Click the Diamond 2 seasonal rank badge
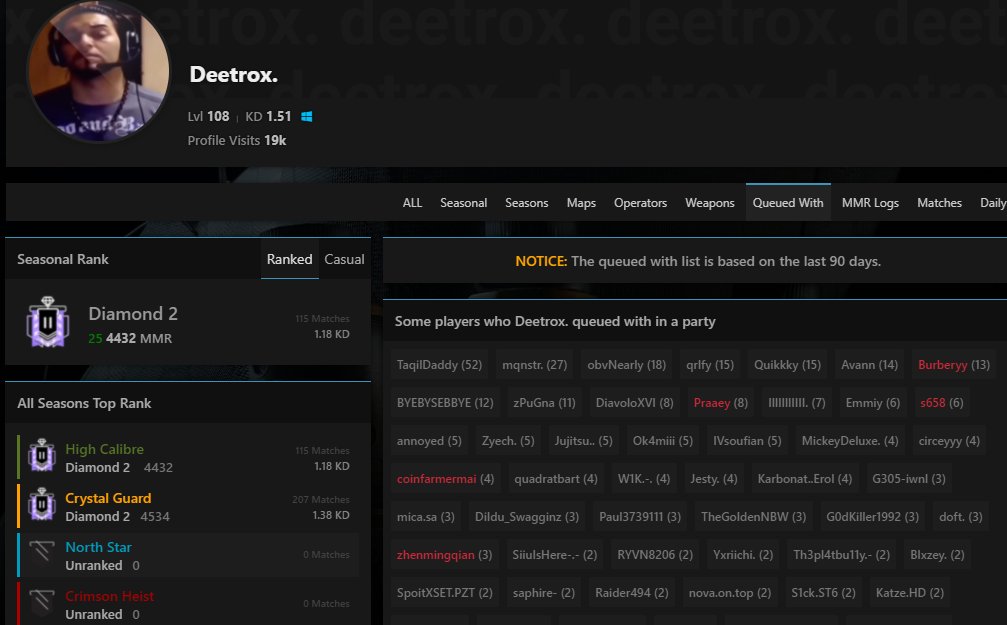The image size is (1007, 625). pos(48,323)
